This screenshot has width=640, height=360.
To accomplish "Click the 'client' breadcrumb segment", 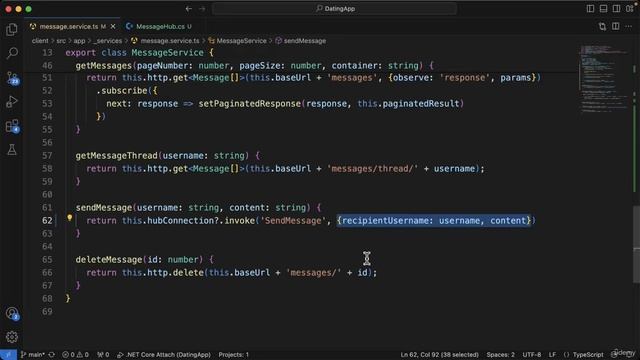I will coord(40,41).
